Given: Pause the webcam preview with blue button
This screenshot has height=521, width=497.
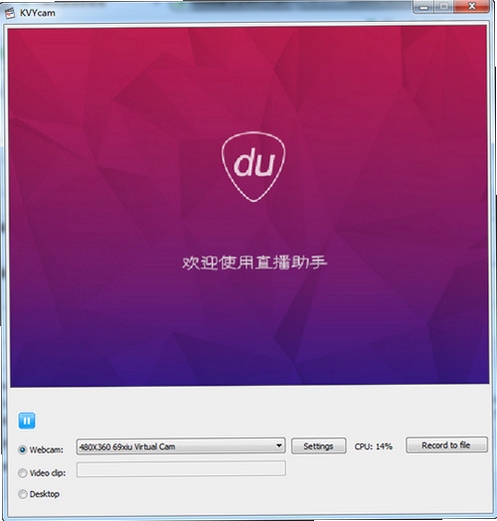Looking at the screenshot, I should pos(27,420).
